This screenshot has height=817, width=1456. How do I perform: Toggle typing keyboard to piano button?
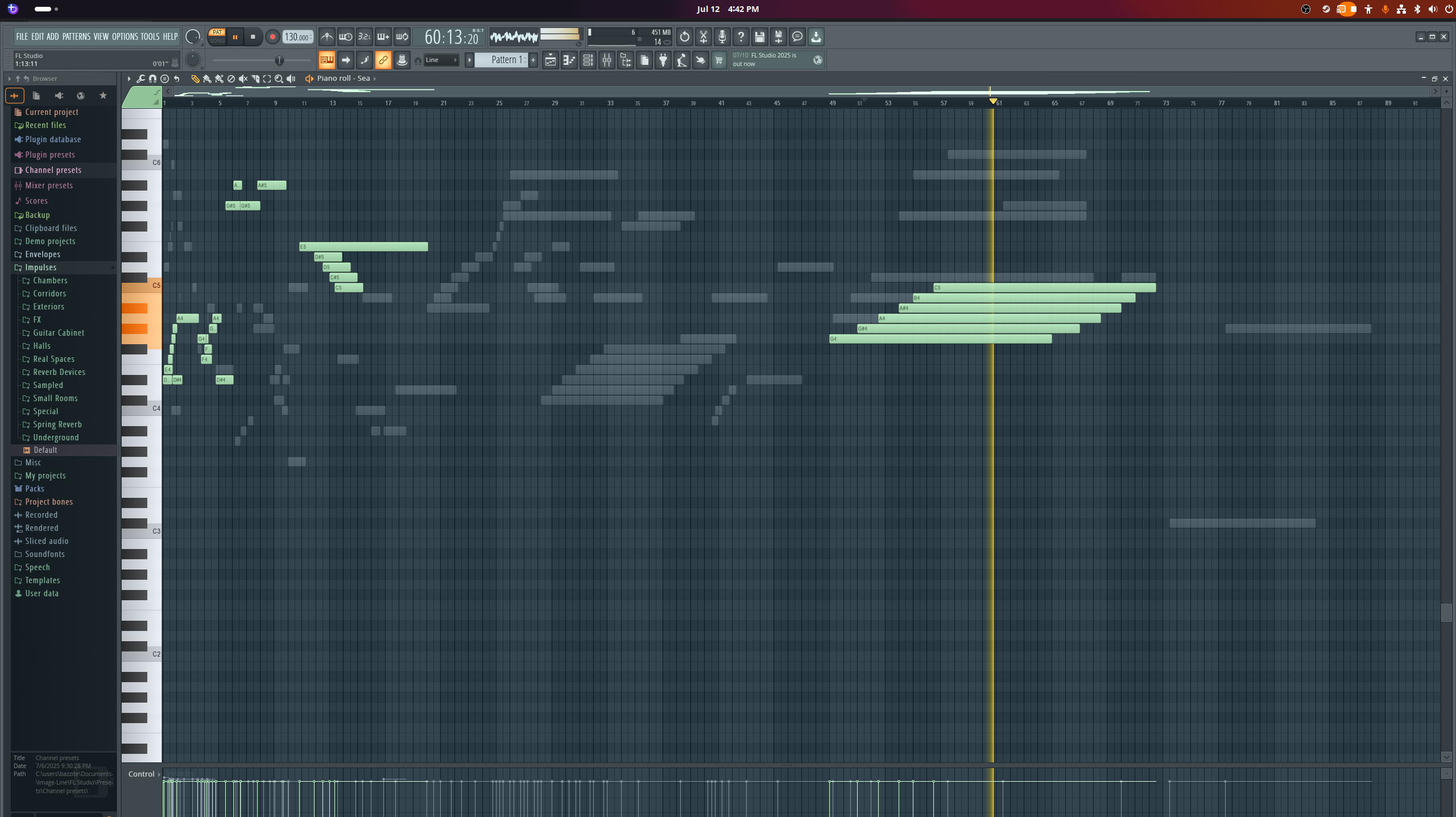[327, 60]
